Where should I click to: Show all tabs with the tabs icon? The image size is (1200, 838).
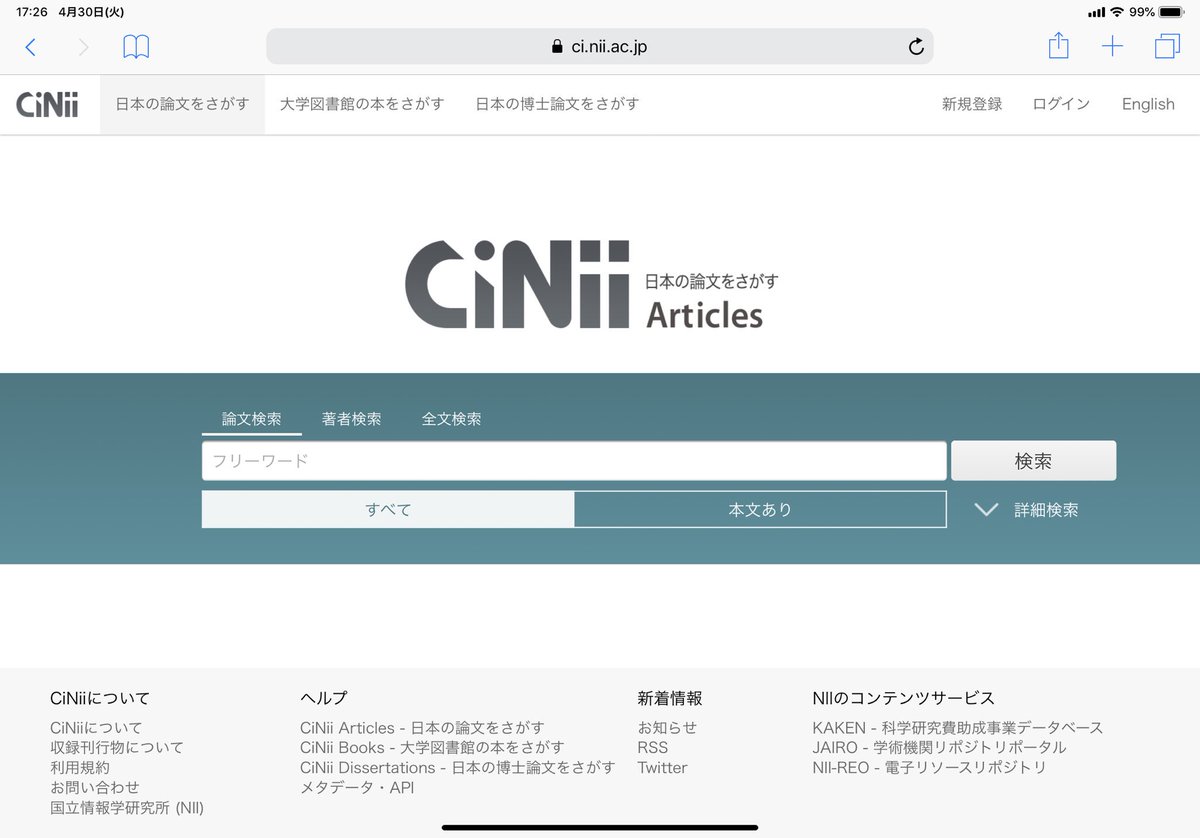1167,47
